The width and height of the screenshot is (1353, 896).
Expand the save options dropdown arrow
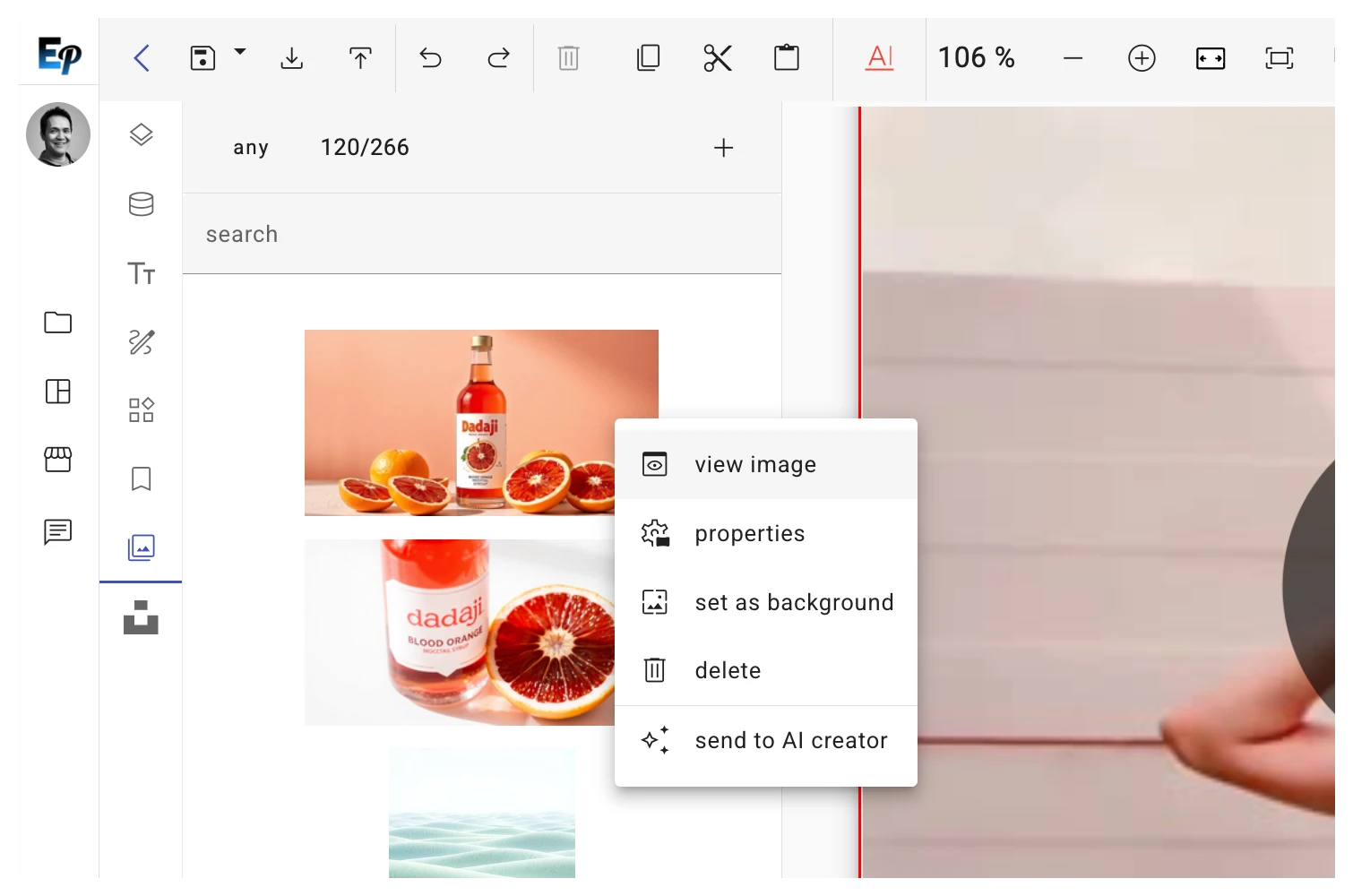pos(239,52)
